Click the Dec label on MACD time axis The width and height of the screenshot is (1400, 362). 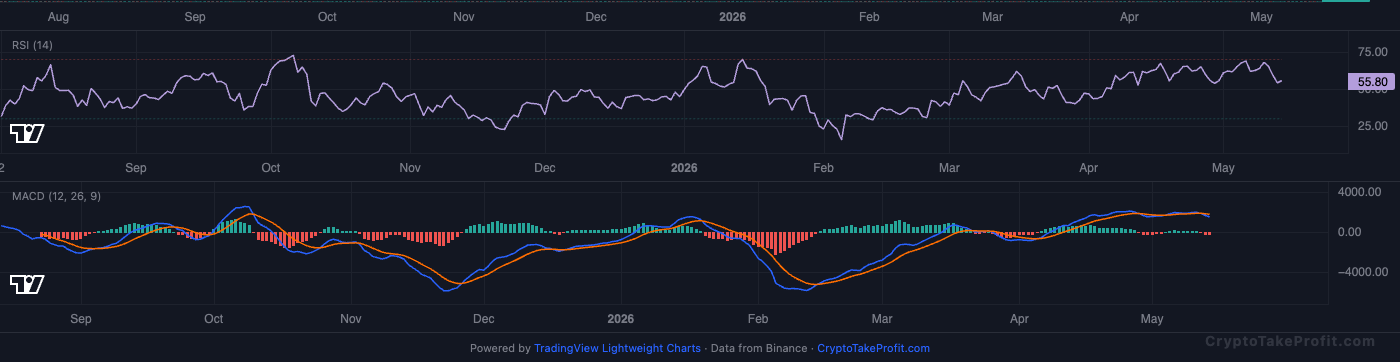tap(483, 320)
